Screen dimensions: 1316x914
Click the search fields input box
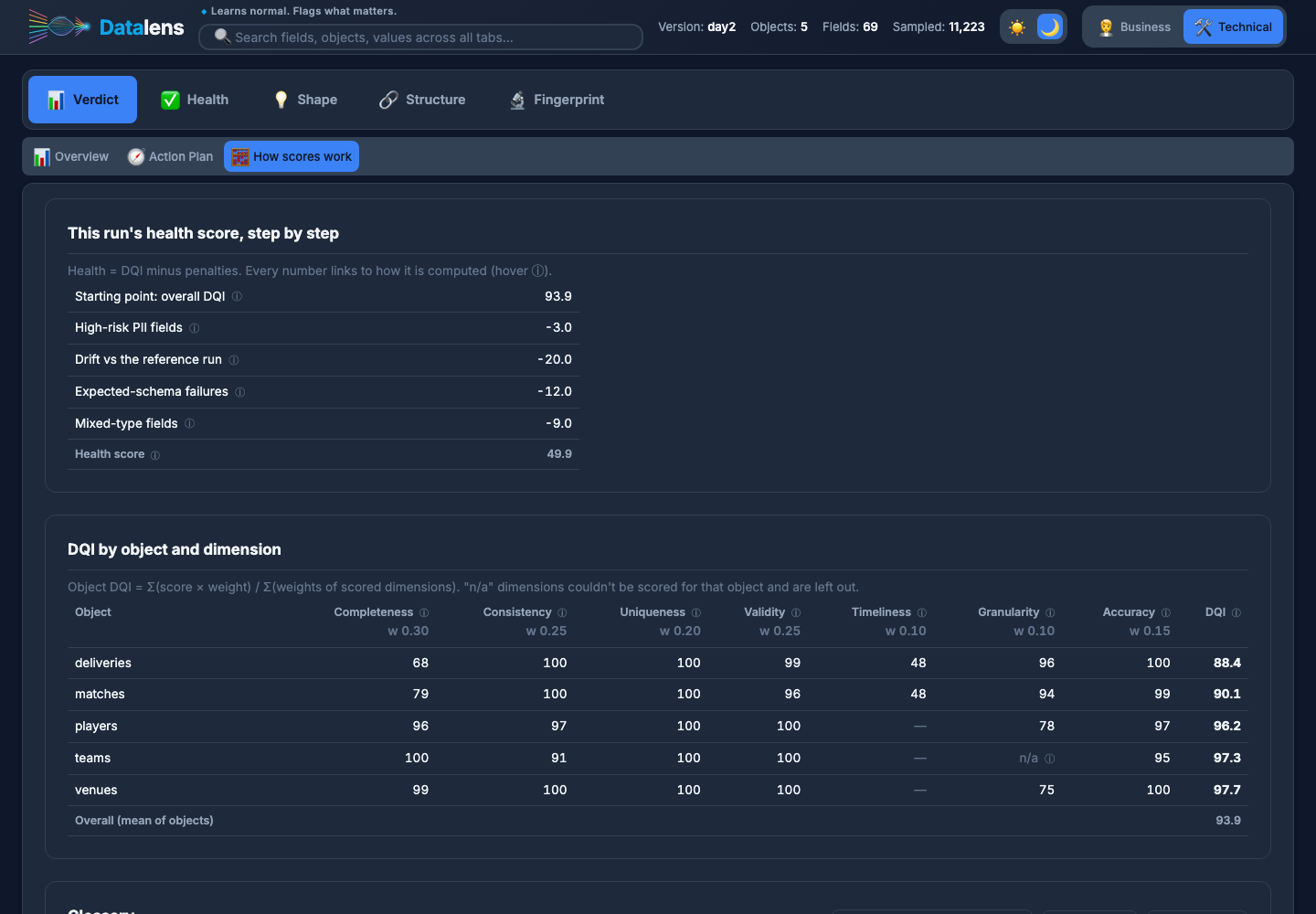(420, 37)
